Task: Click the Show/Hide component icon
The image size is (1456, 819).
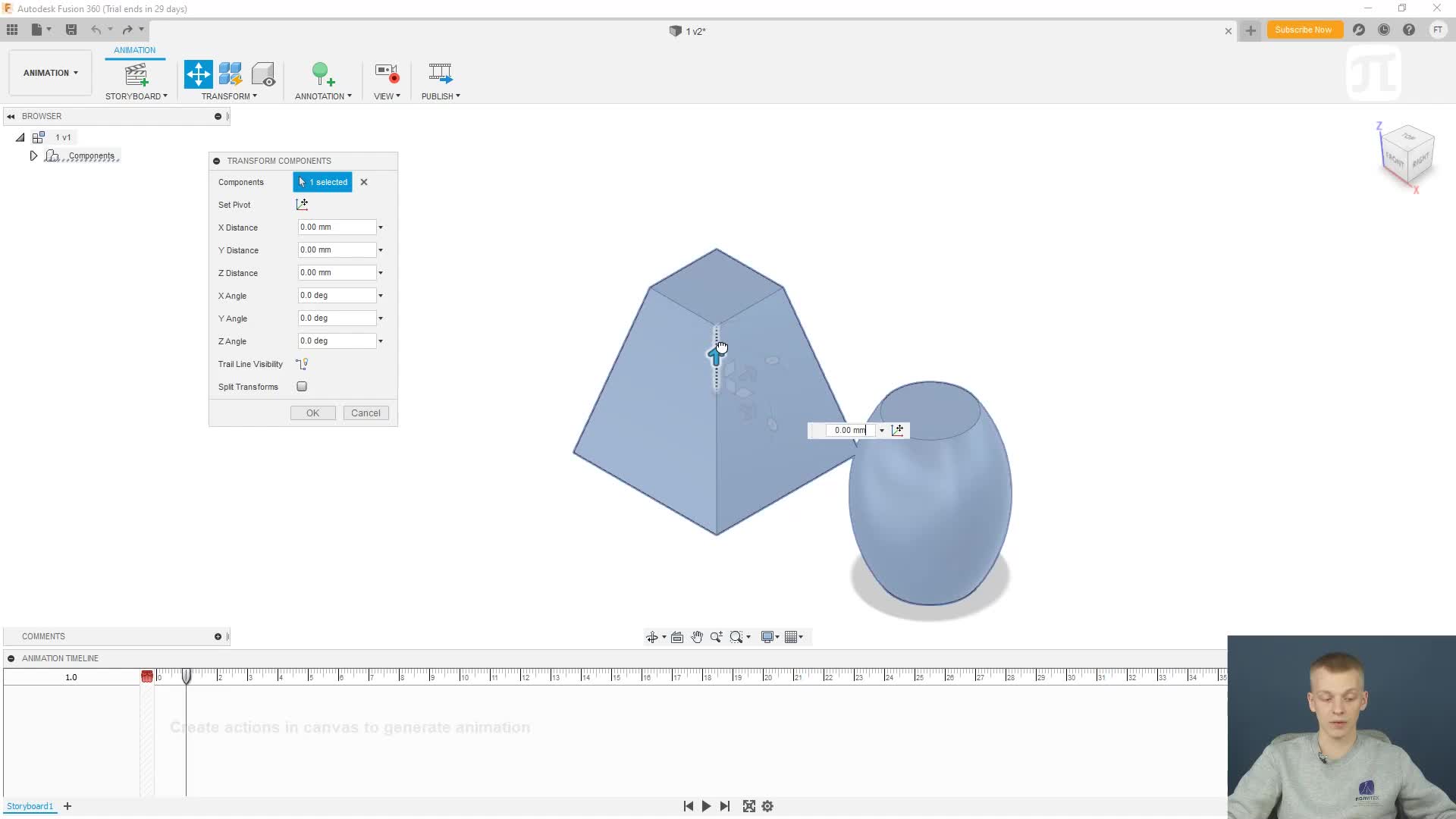Action: (x=263, y=74)
